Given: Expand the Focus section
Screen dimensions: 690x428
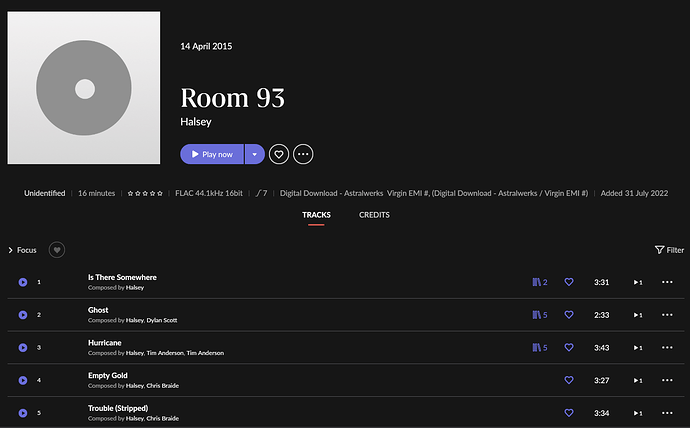Looking at the screenshot, I should point(22,250).
